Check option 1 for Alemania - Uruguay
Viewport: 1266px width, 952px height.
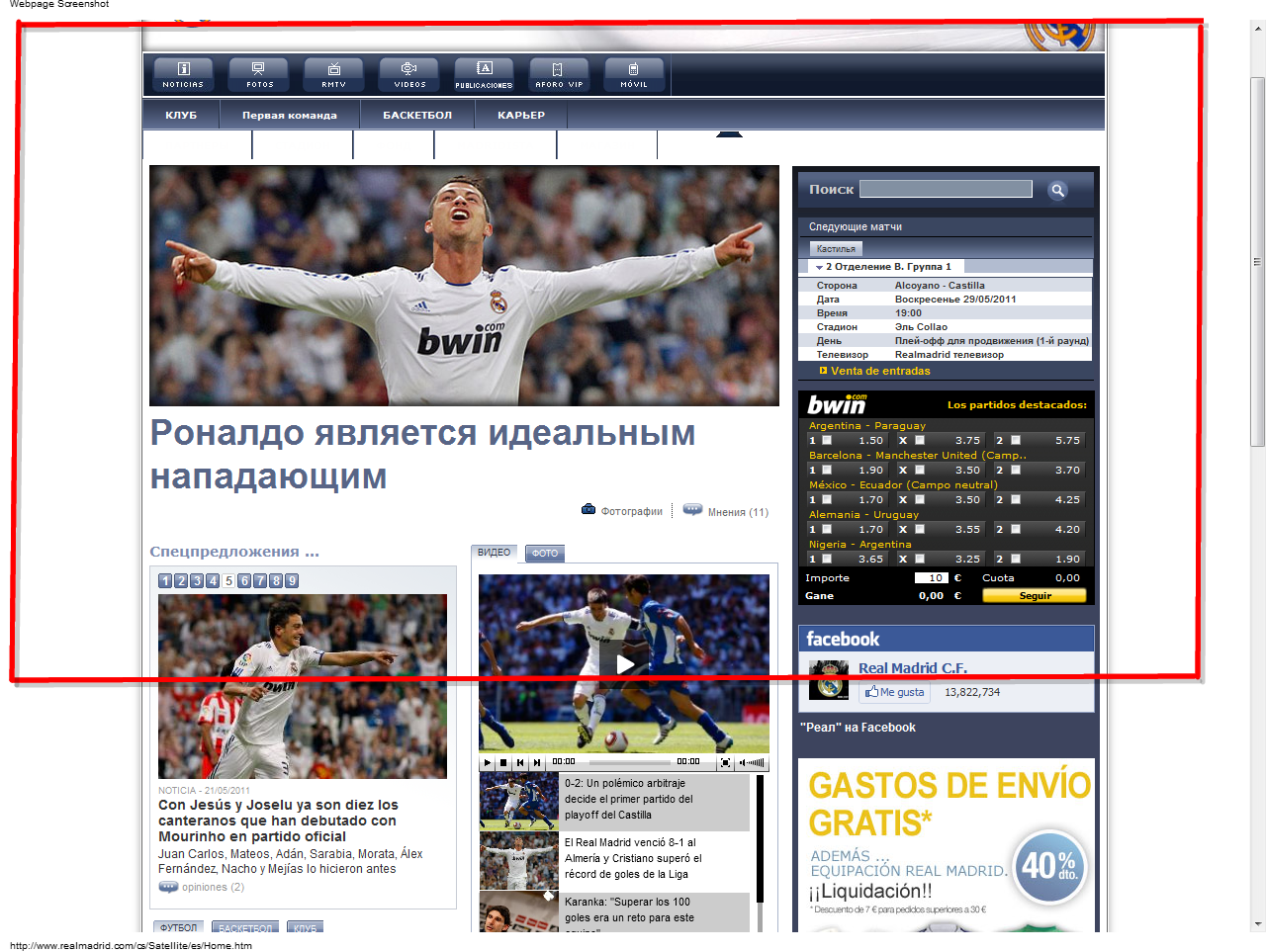click(827, 530)
